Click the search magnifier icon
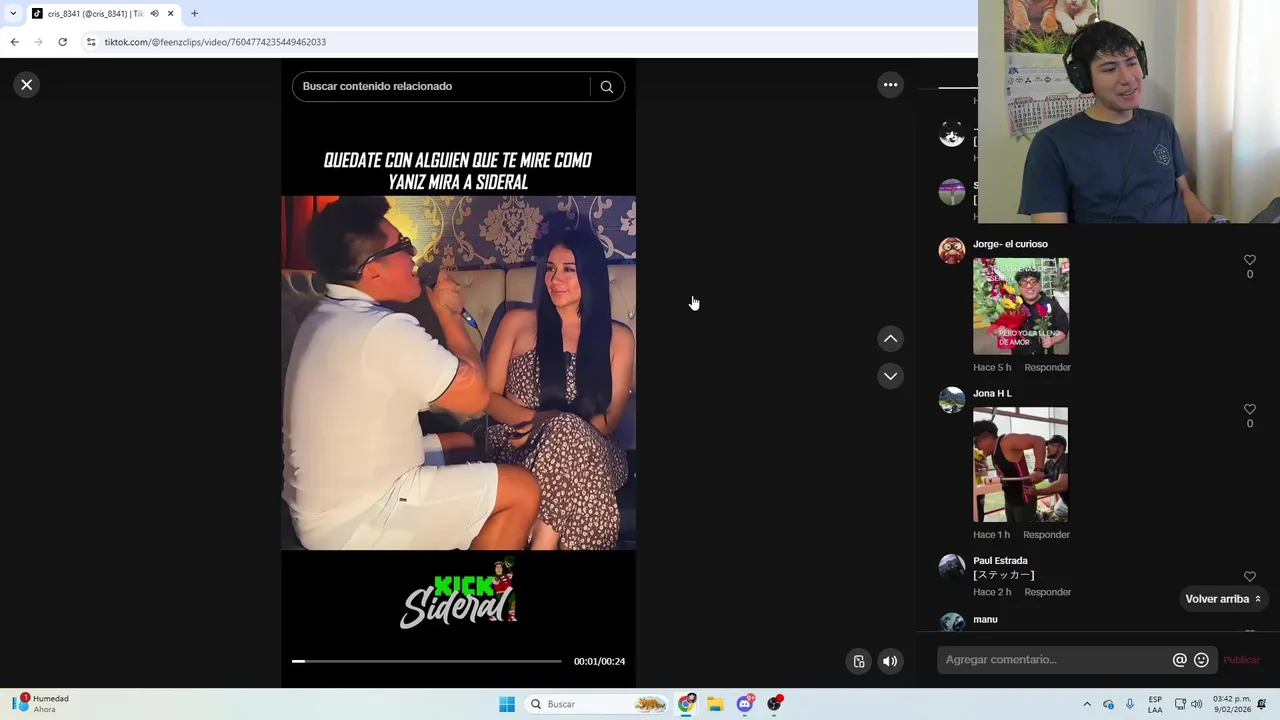 pos(606,87)
